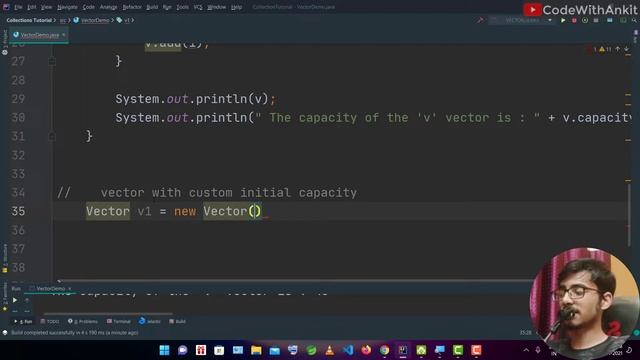Viewport: 640px width, 360px height.
Task: Open the Structure side tool tab
Action: click(x=5, y=258)
